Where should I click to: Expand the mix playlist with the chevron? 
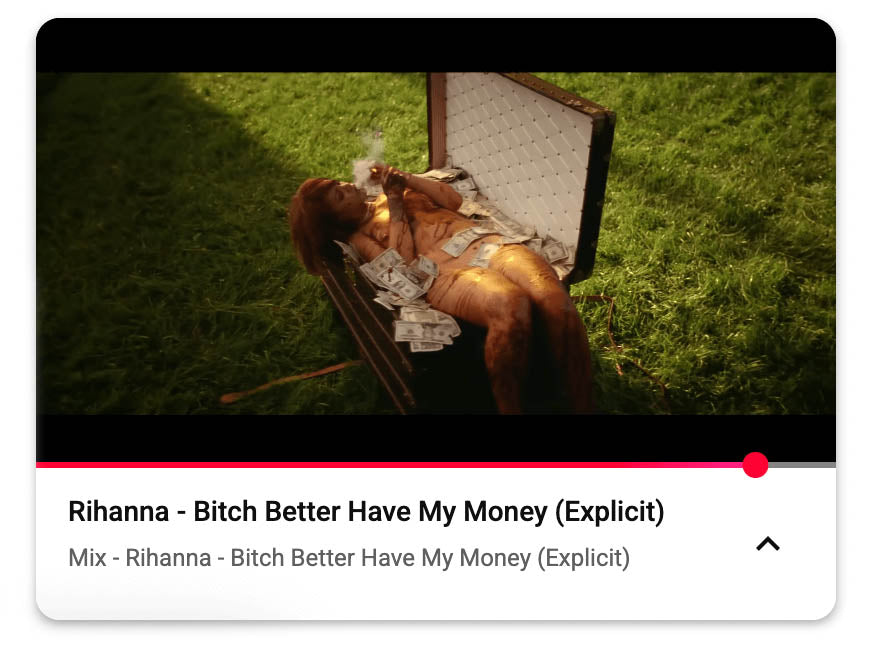767,543
